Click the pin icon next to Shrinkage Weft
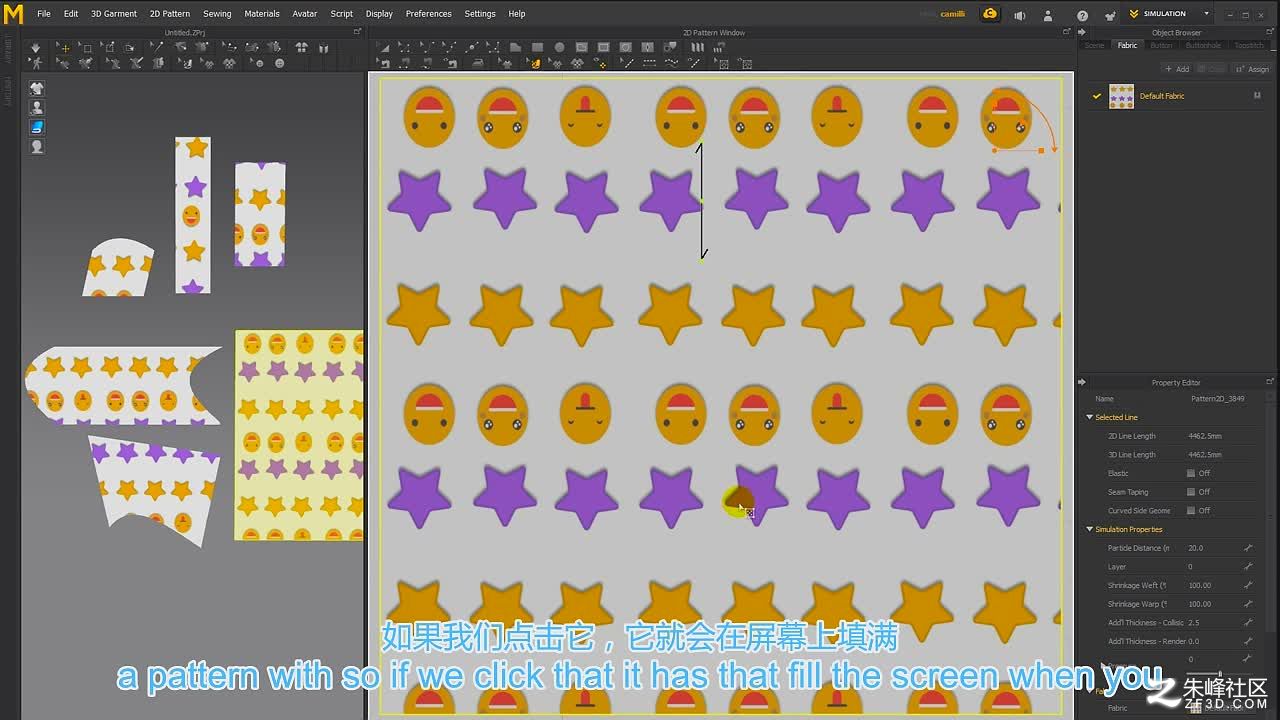Screen dimensions: 1280x720 click(1248, 585)
